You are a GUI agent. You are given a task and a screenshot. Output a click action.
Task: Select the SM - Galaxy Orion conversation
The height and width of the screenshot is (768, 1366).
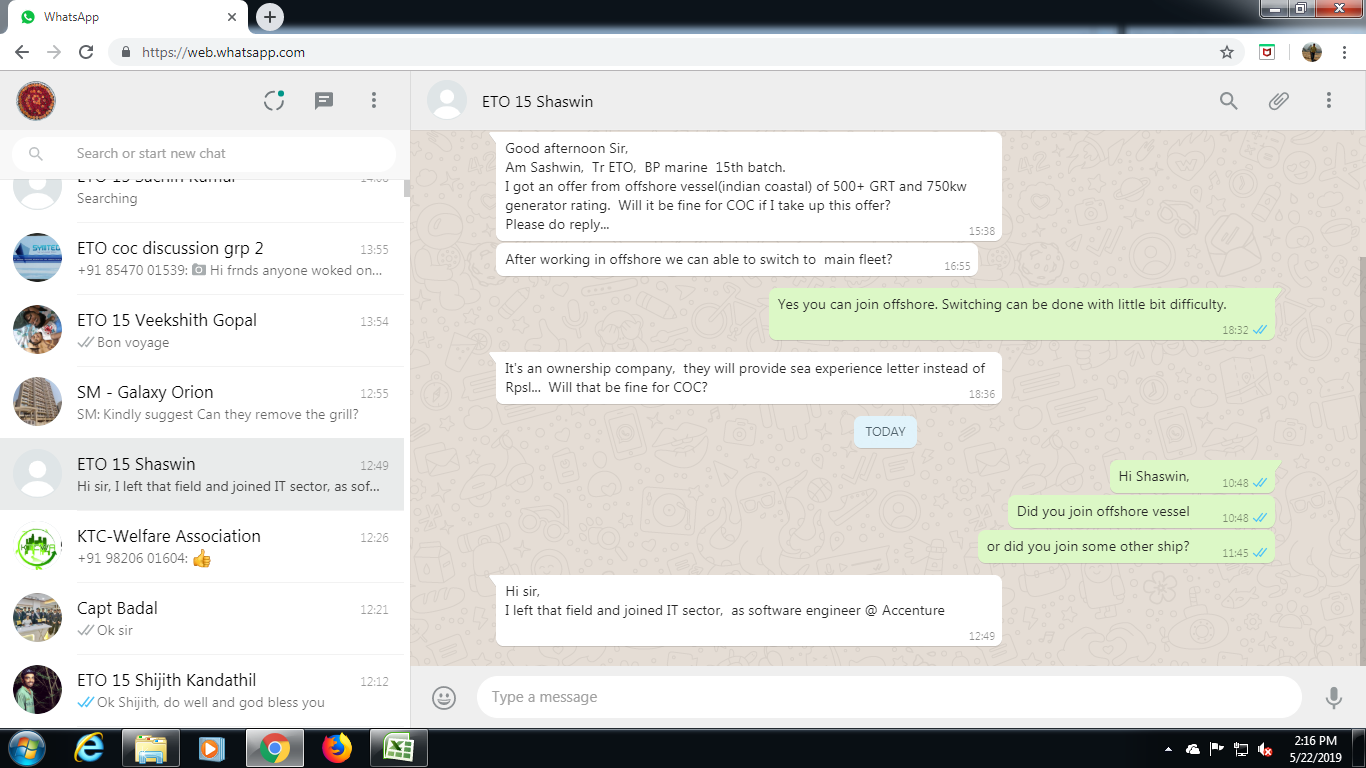(x=205, y=402)
